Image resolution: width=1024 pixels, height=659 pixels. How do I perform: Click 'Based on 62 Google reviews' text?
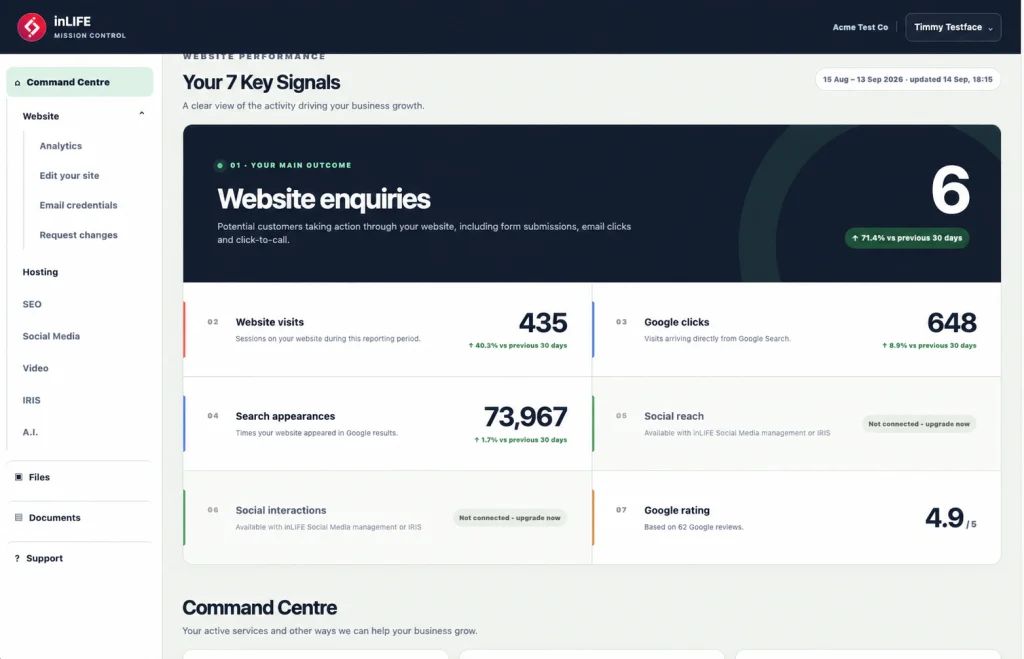point(694,528)
